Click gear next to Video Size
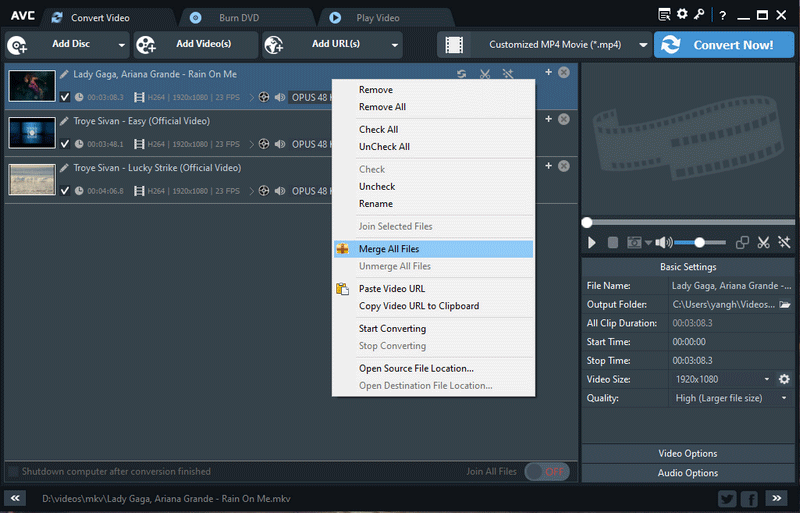Viewport: 800px width, 513px height. pyautogui.click(x=784, y=379)
